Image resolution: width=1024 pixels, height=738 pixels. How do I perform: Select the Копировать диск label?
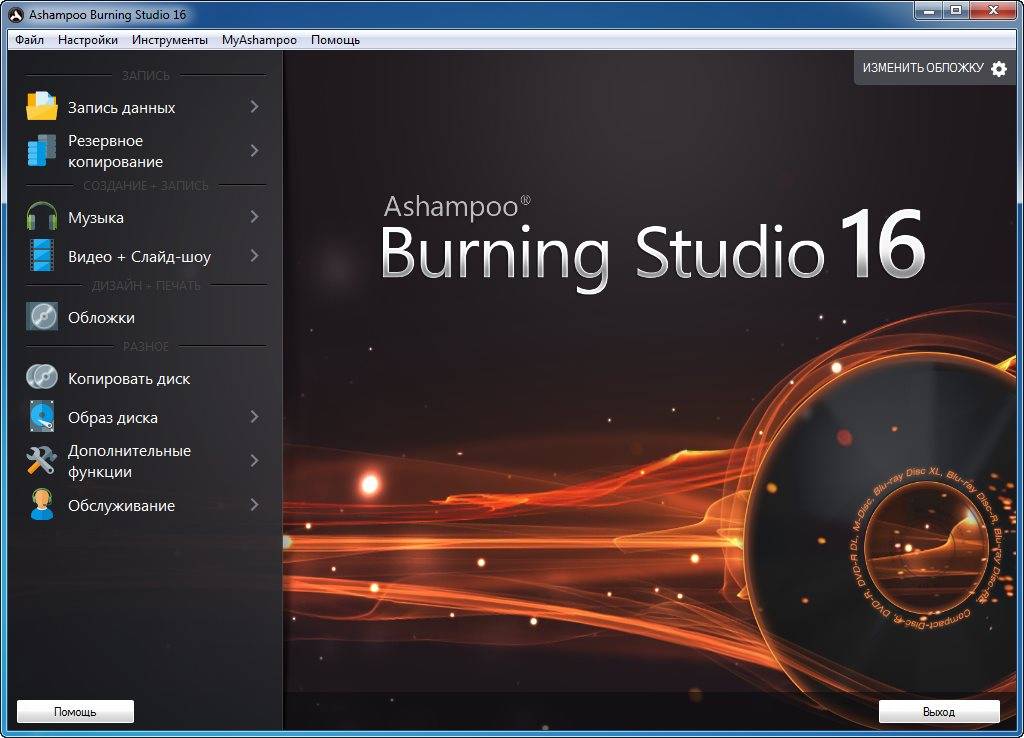click(129, 379)
